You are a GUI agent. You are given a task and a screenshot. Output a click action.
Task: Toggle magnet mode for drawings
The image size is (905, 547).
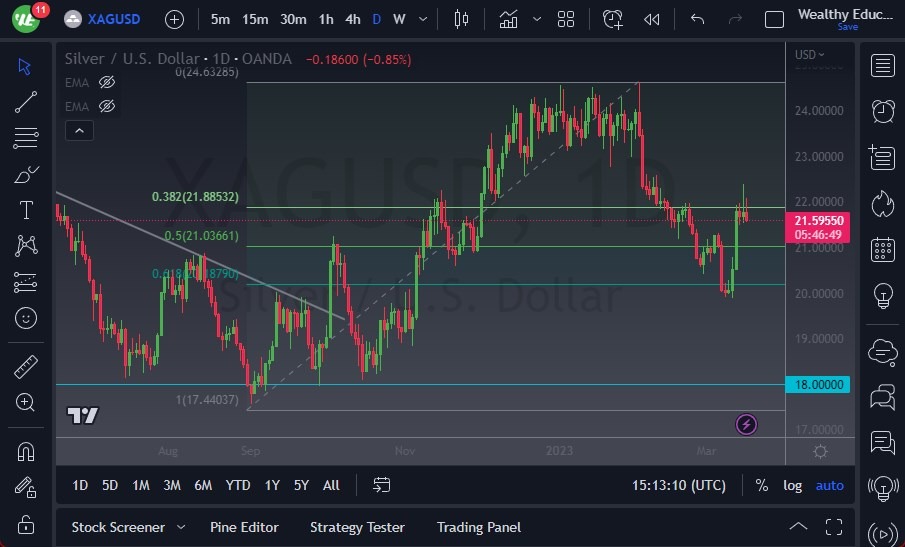(x=26, y=452)
